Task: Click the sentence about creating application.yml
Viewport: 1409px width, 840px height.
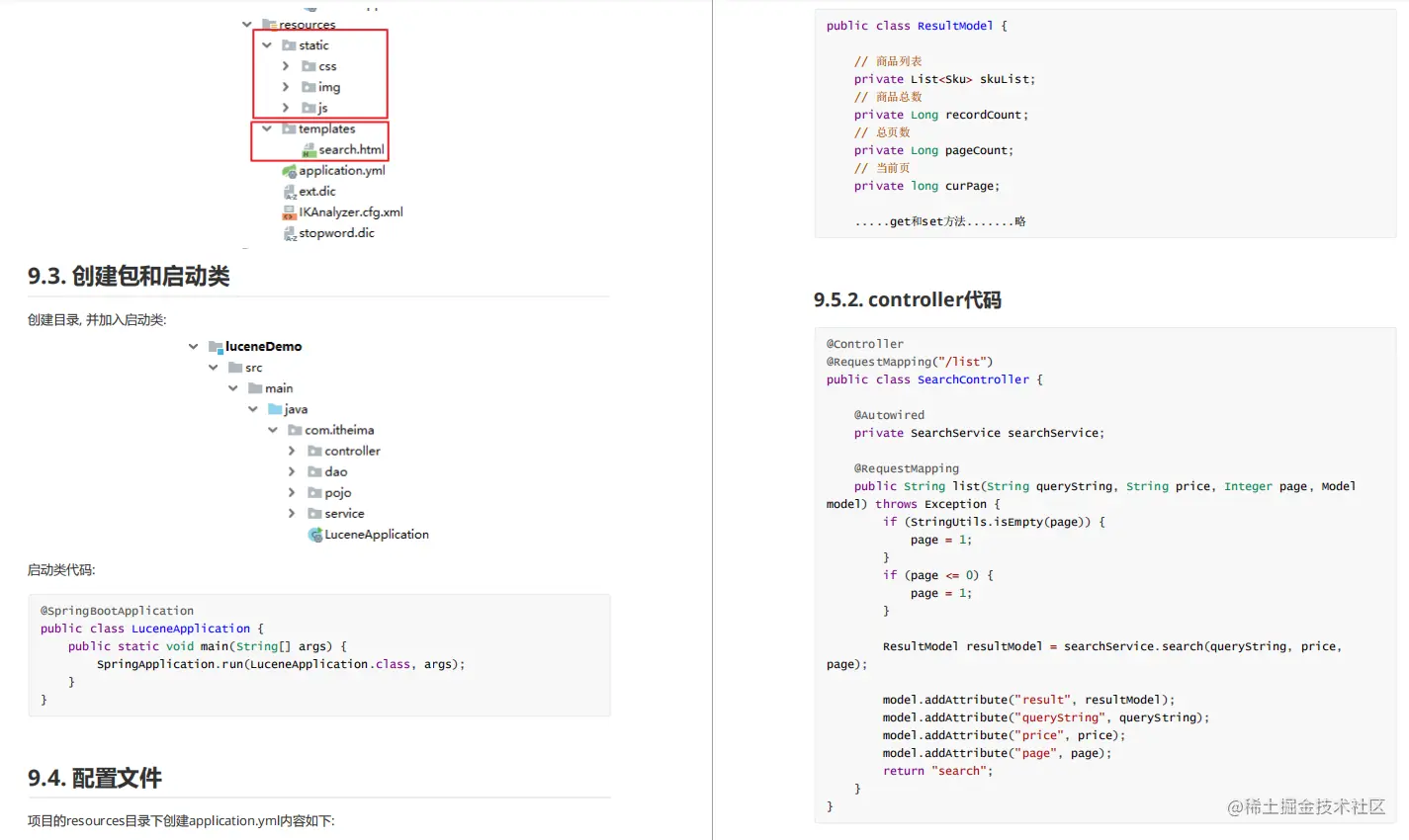Action: [x=181, y=821]
